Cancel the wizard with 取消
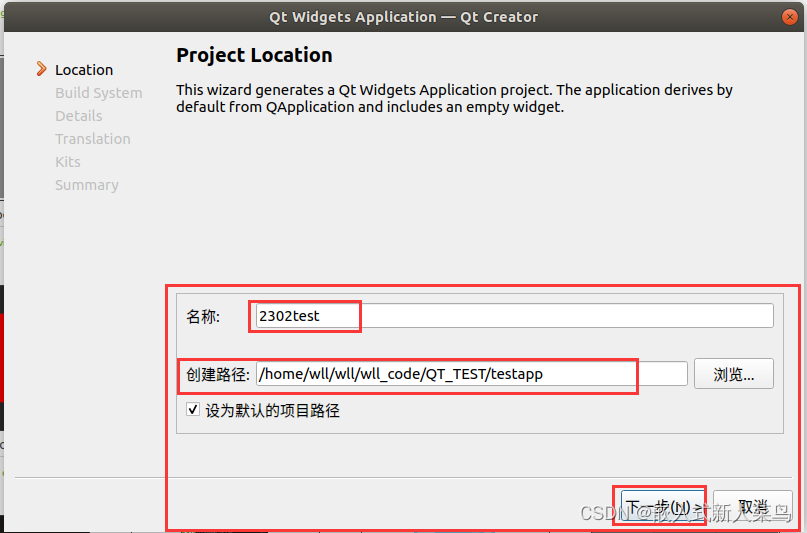The image size is (807, 533). click(753, 506)
